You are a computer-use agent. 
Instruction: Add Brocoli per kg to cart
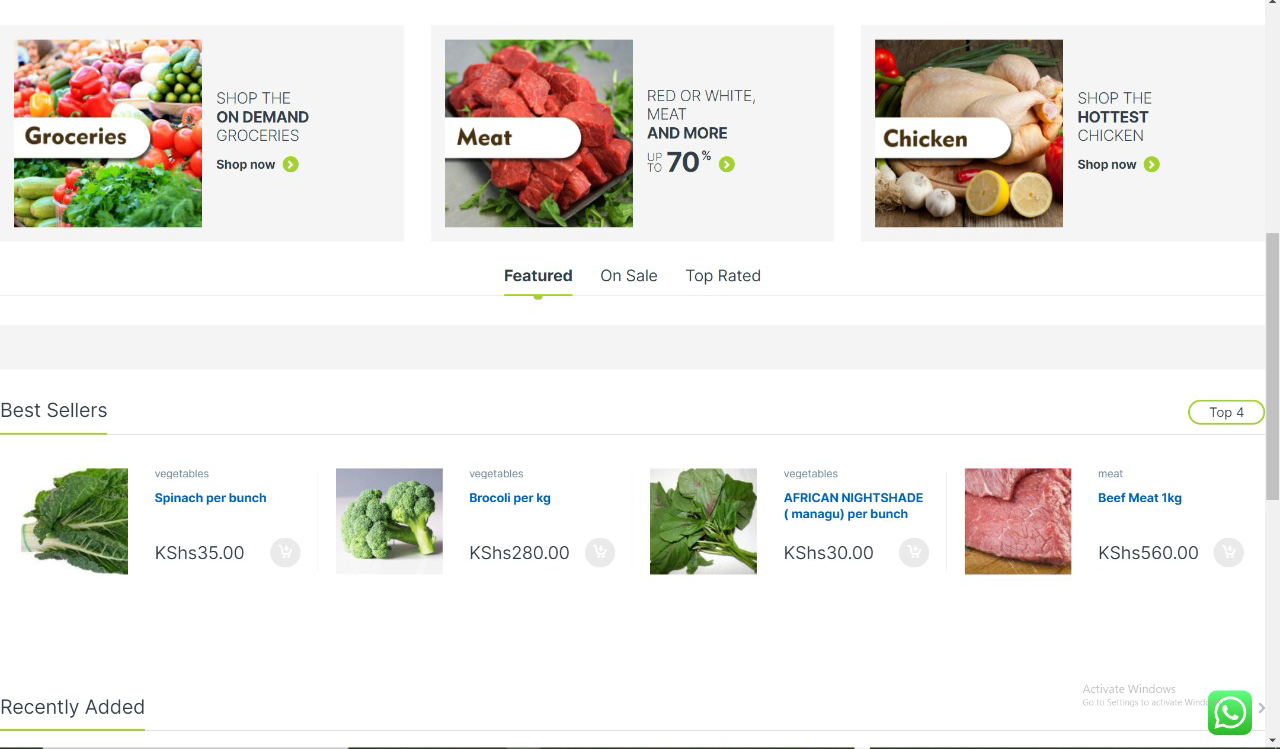[600, 552]
